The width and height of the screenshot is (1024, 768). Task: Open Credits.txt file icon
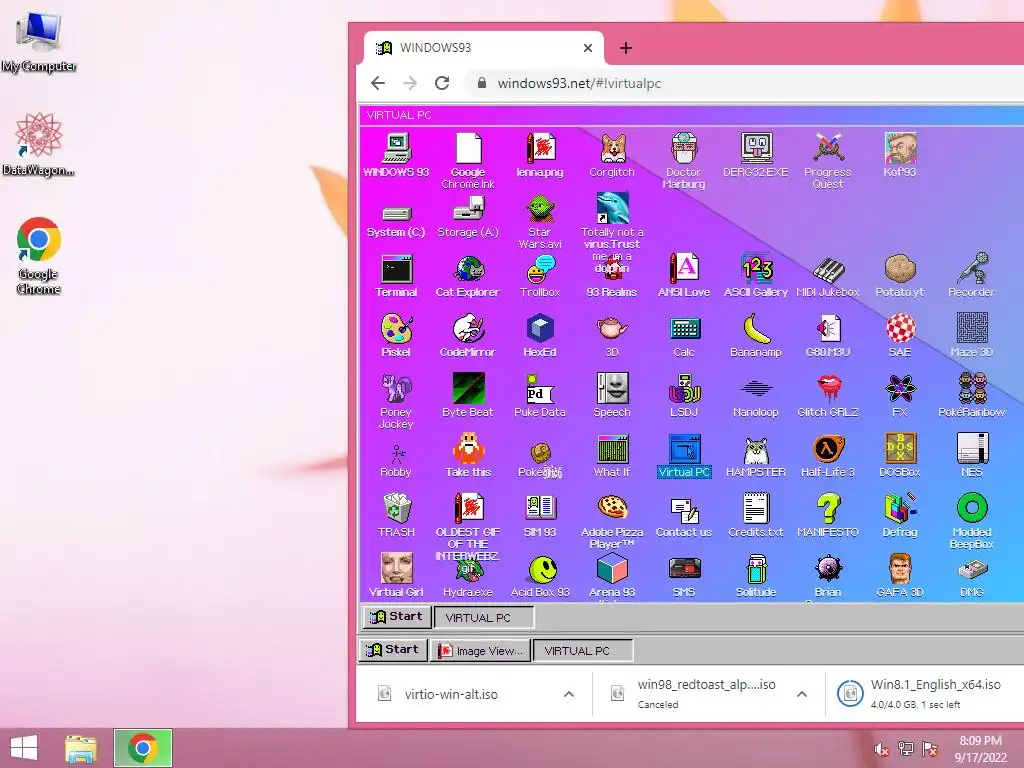756,515
